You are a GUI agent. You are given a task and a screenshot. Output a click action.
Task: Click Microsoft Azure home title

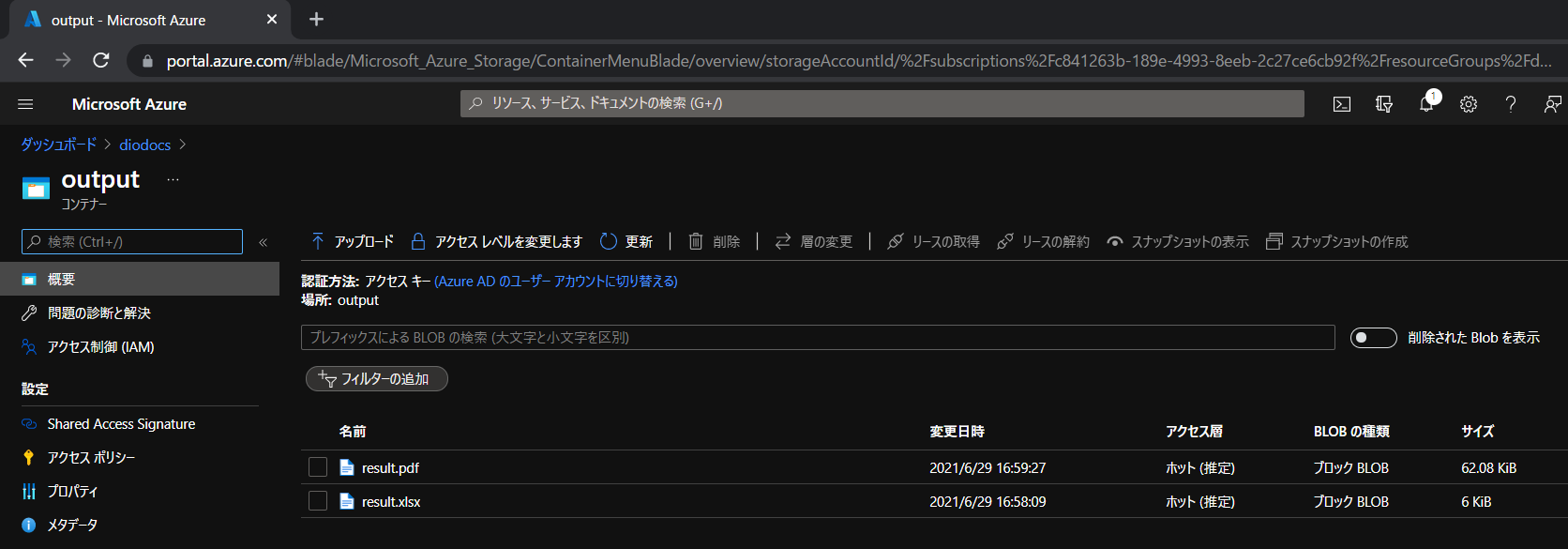[x=129, y=104]
